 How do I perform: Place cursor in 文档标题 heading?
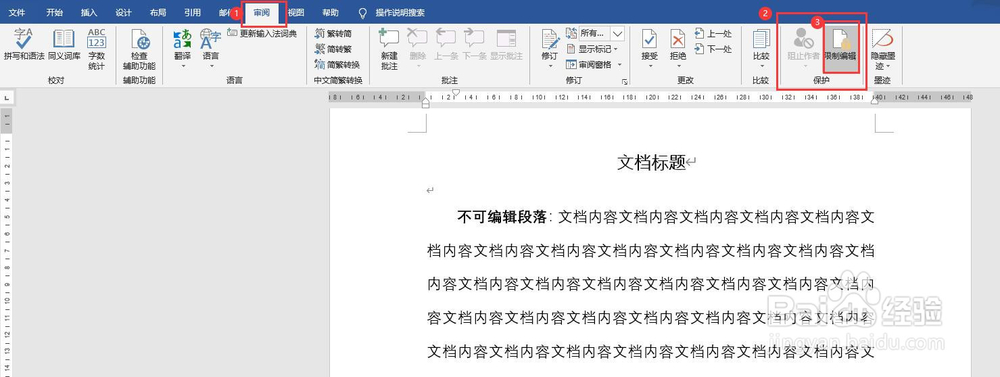pos(651,163)
